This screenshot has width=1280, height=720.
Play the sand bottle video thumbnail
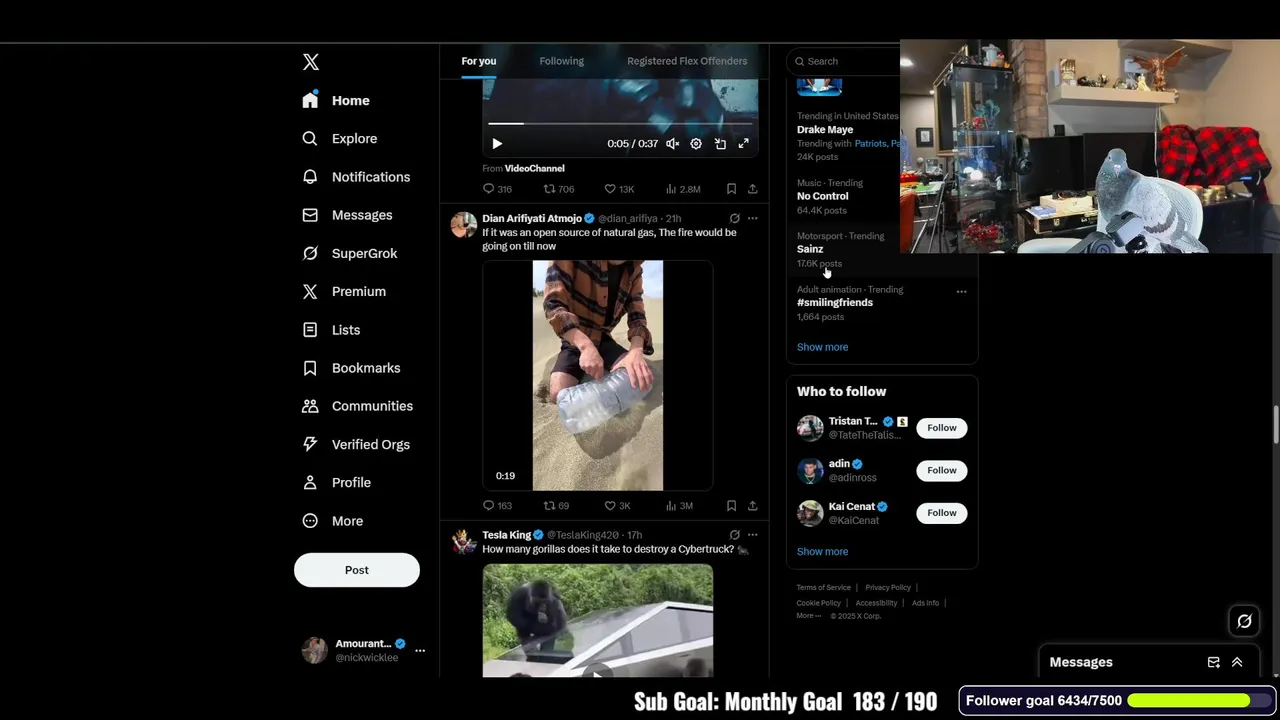(598, 376)
